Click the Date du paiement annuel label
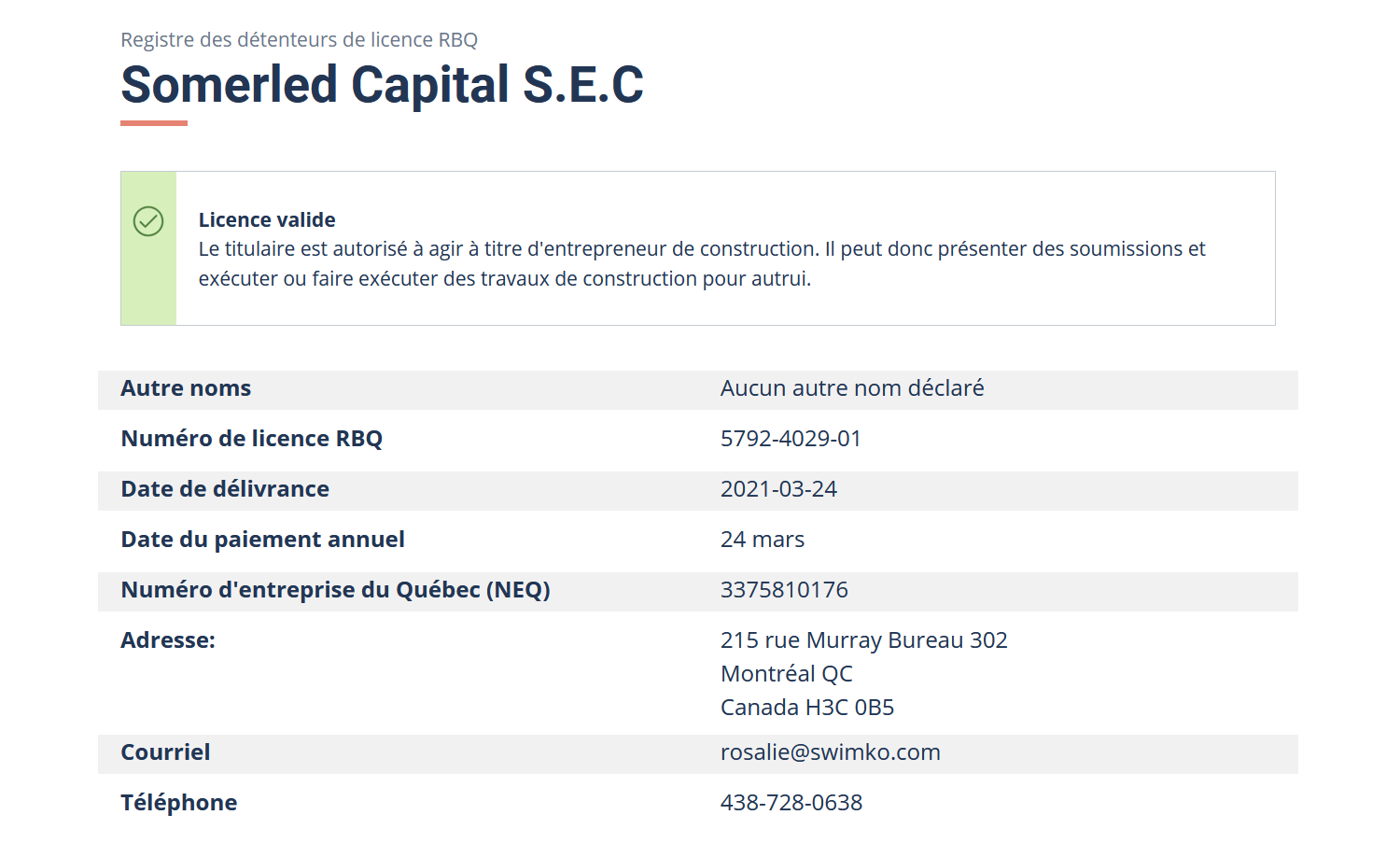Screen dimensions: 1400x857 tap(262, 540)
